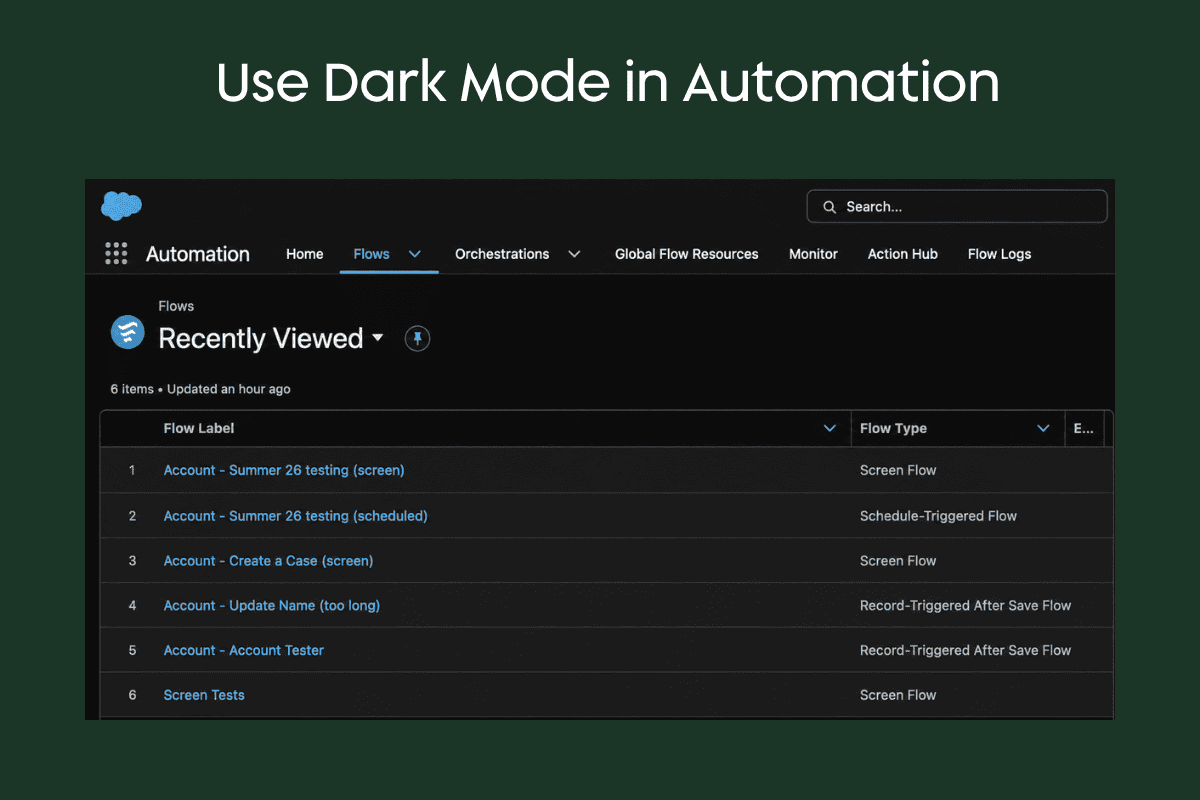Click row number 4
Viewport: 1200px width, 800px height.
[x=132, y=605]
